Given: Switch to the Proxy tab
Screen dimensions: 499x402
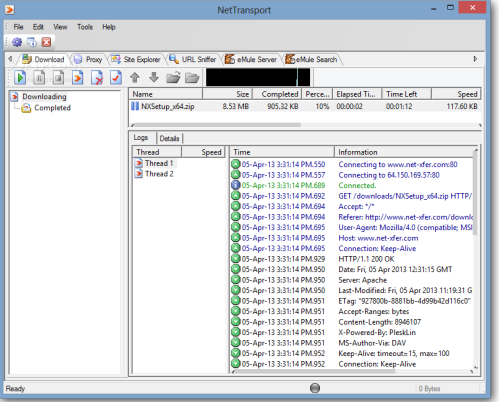Looking at the screenshot, I should [88, 59].
